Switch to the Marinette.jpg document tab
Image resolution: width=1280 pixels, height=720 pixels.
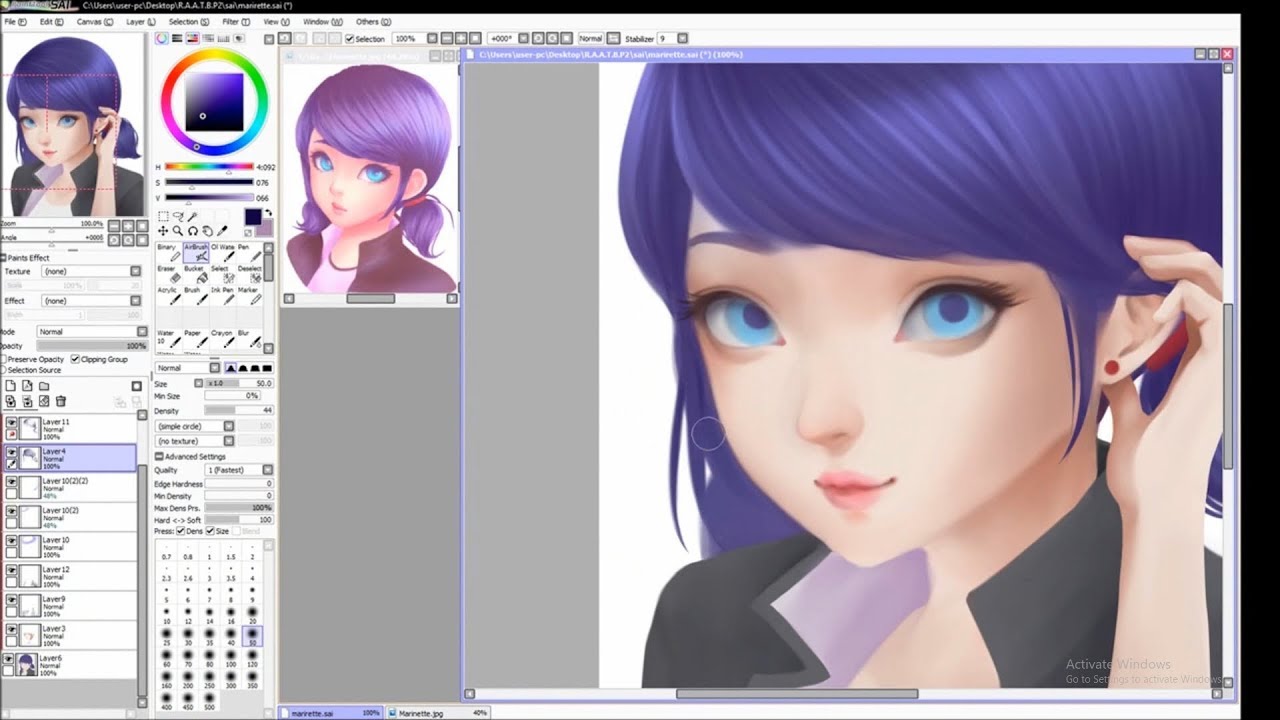437,713
